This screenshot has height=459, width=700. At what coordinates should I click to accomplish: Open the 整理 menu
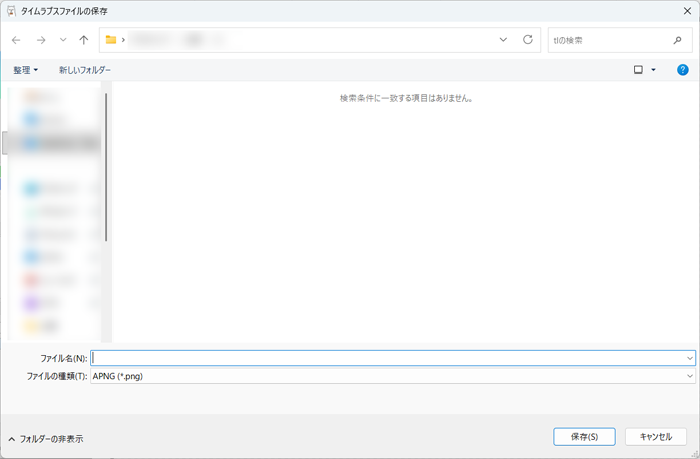coord(25,70)
